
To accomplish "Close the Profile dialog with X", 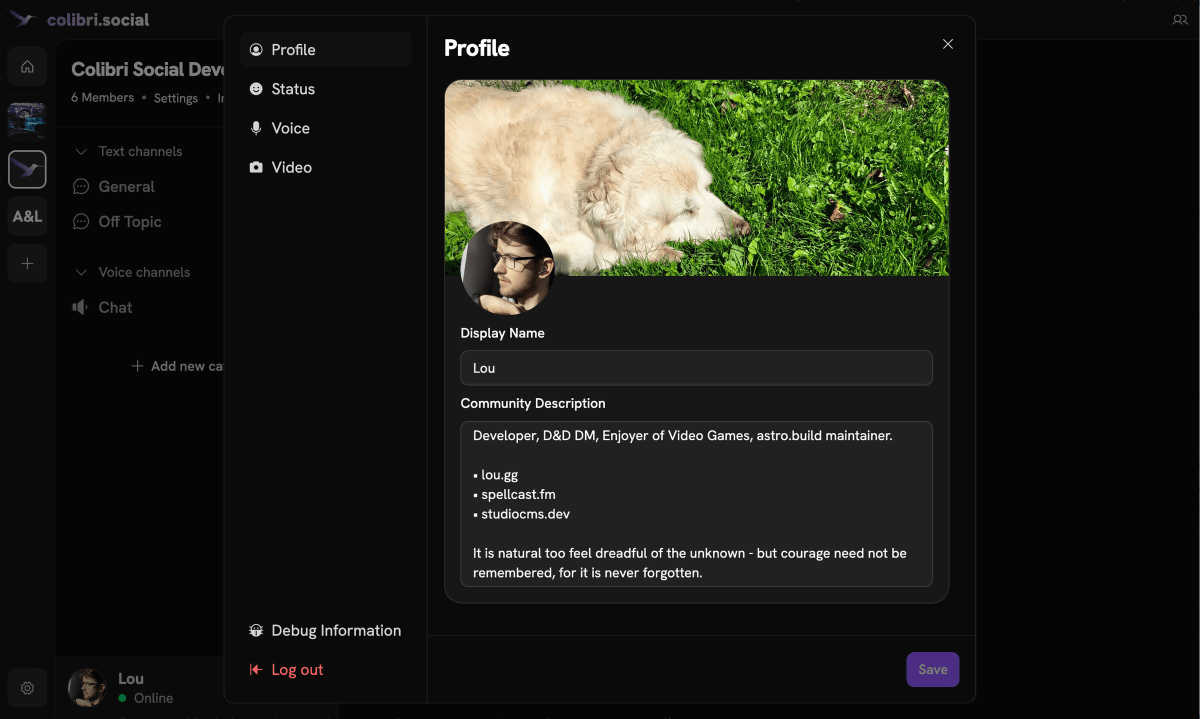I will click(948, 44).
